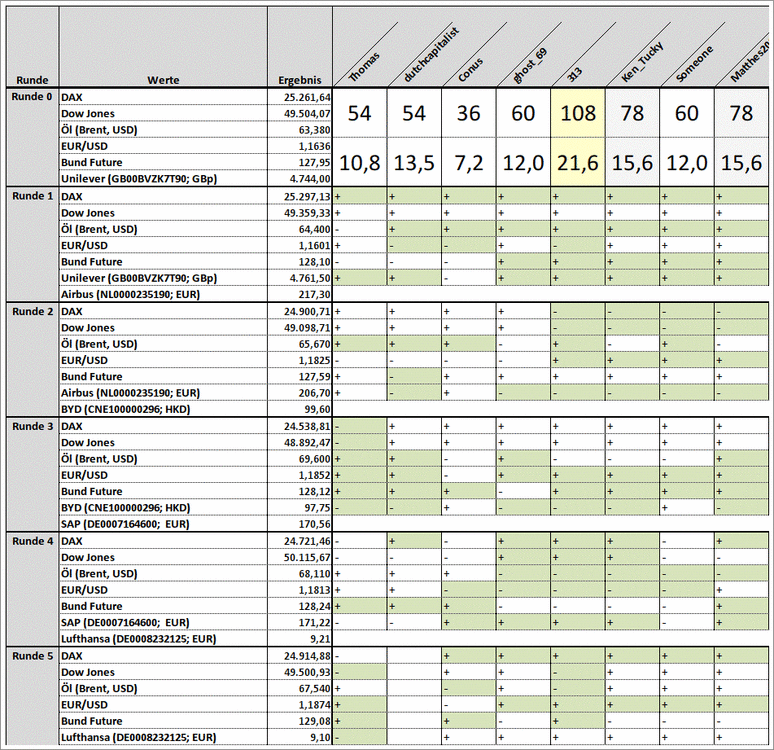Click the result 129,08
Screen dimensions: 774x750
point(314,721)
